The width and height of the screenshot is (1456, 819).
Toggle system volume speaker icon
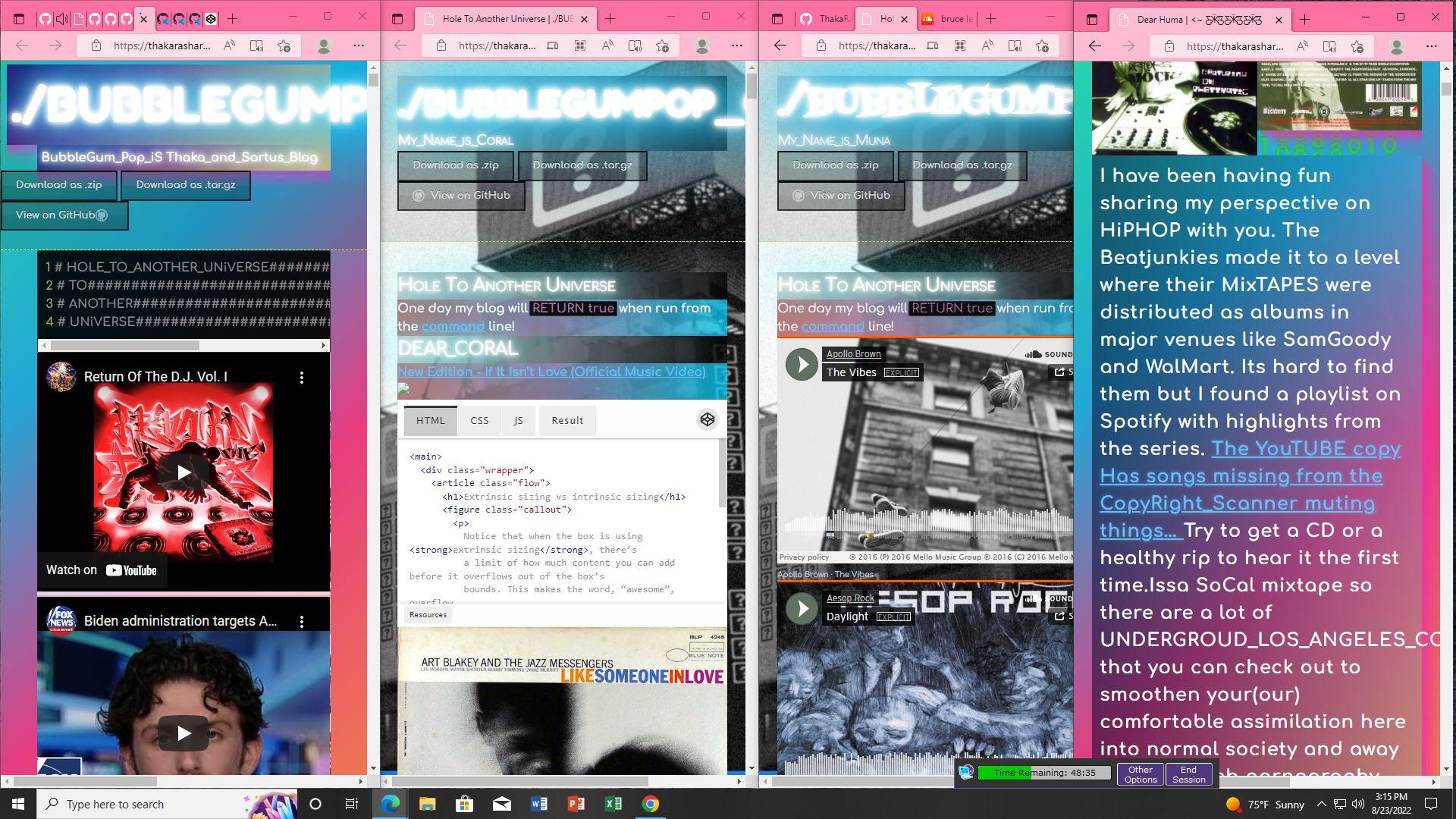(x=1357, y=804)
